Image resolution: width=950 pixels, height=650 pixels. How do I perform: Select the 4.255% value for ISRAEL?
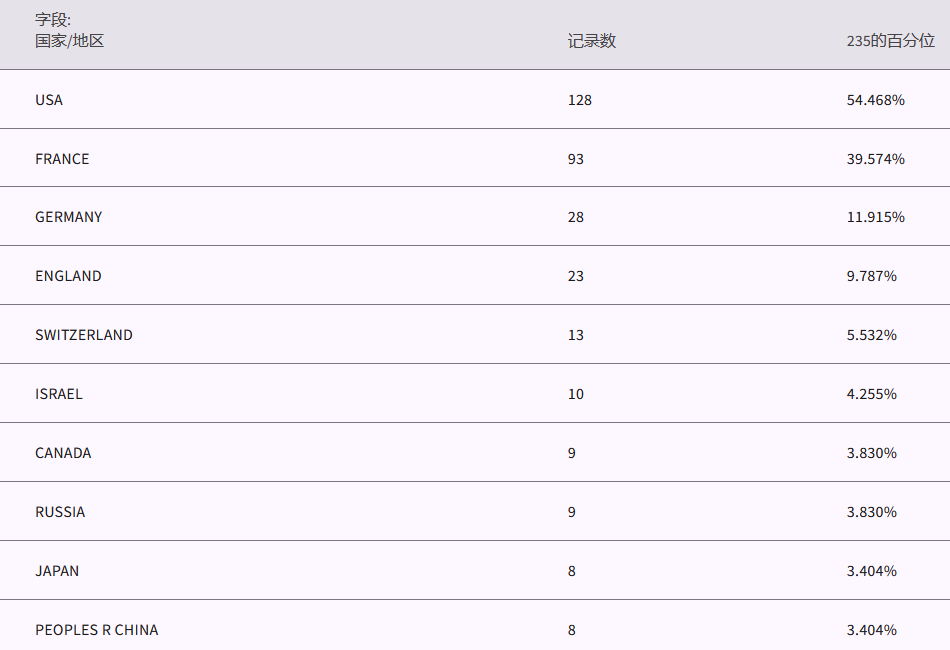tap(871, 394)
